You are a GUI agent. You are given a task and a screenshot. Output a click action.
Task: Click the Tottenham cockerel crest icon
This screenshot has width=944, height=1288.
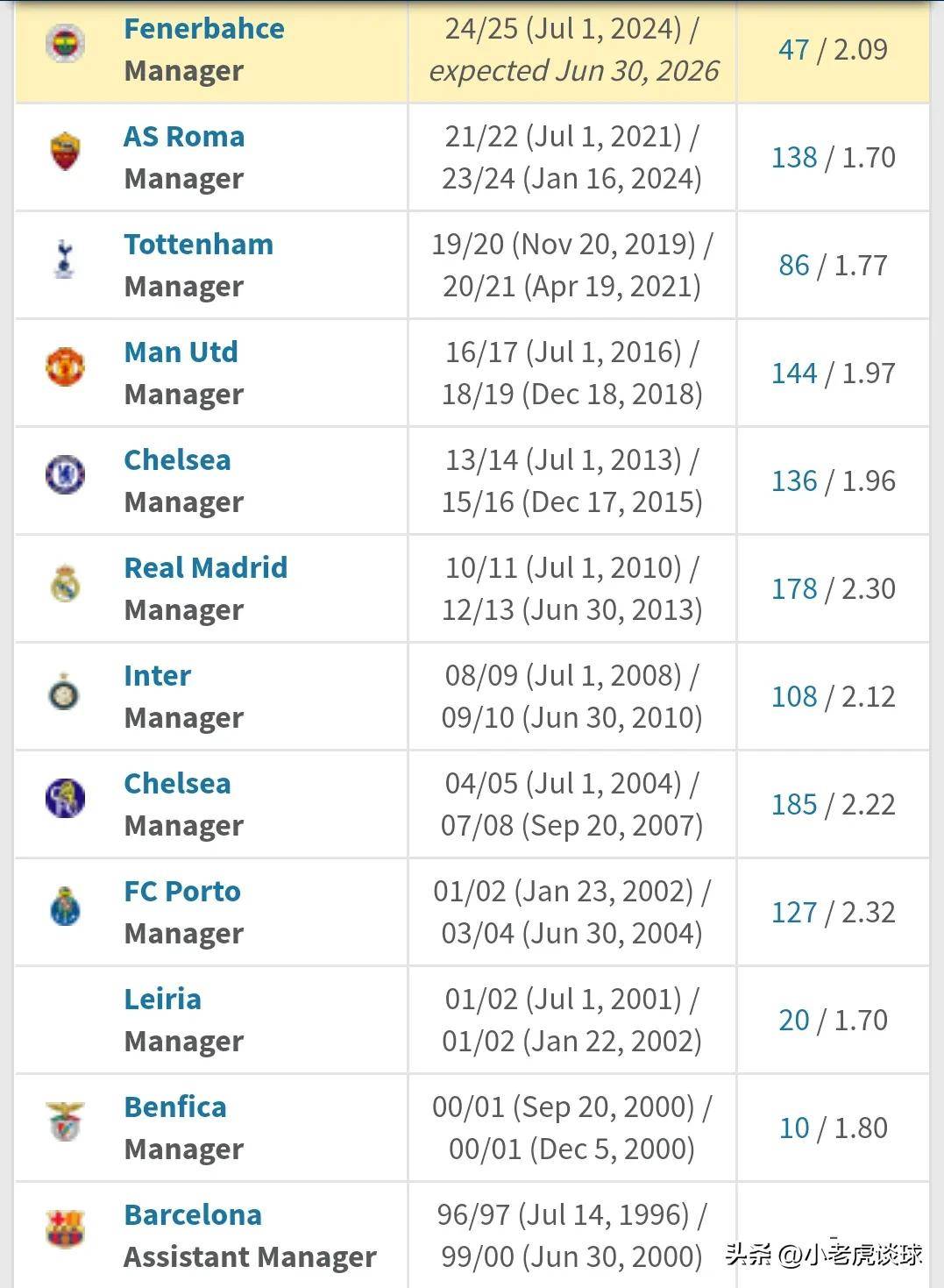click(64, 260)
